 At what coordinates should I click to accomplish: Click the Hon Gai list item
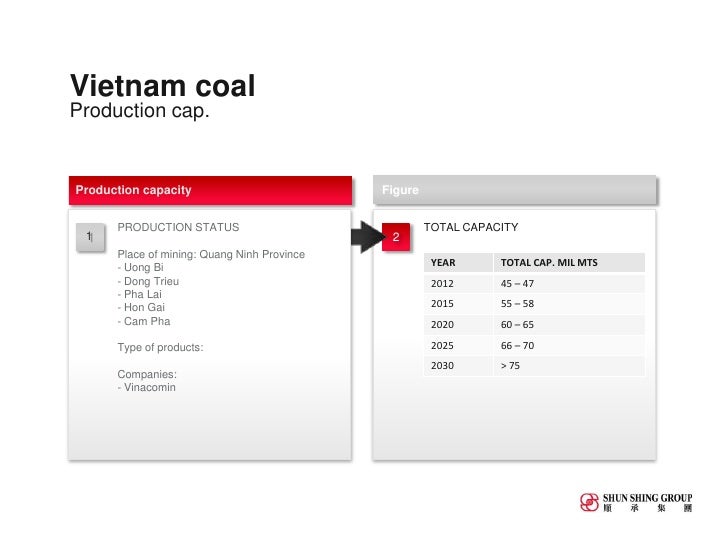click(x=141, y=307)
